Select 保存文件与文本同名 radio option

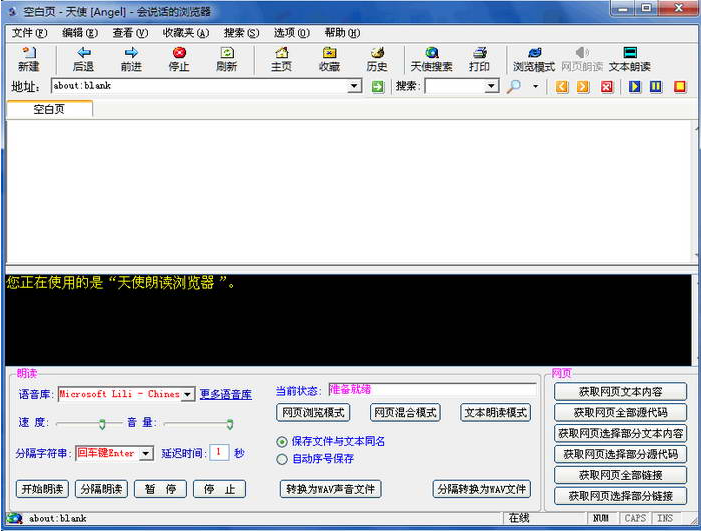282,442
